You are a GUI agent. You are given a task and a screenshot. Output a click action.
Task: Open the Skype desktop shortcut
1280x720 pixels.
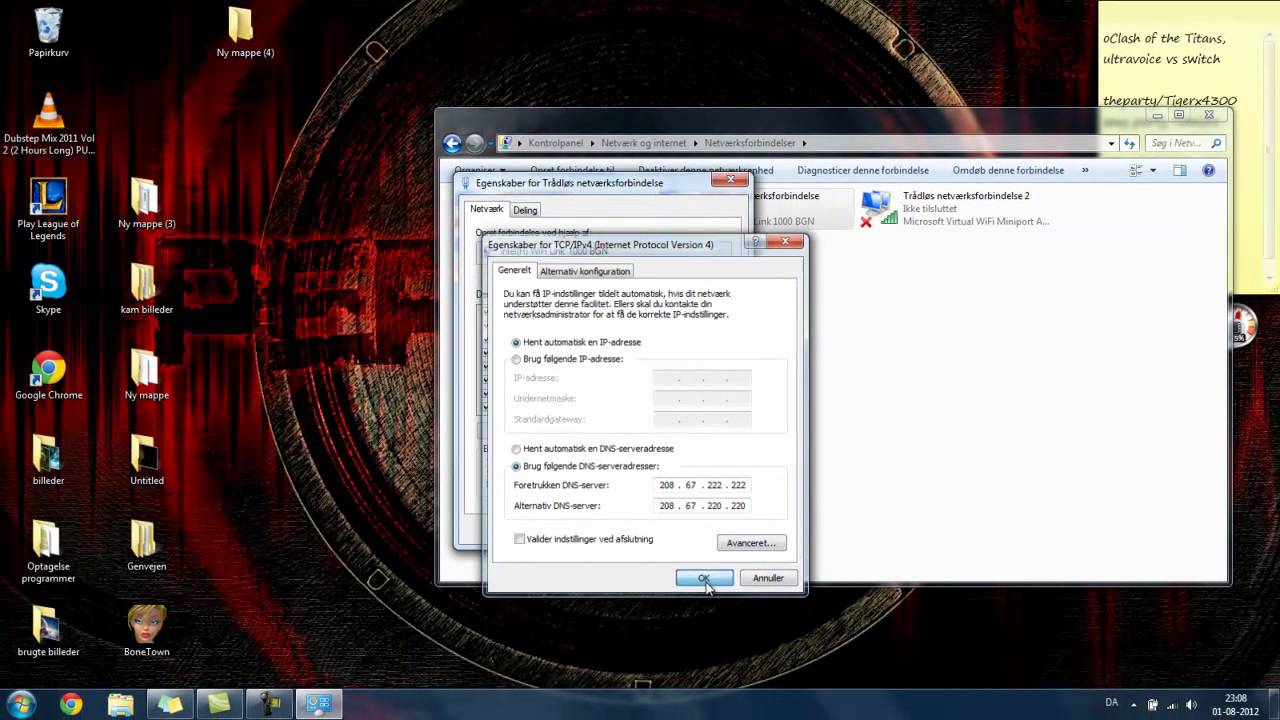(48, 289)
